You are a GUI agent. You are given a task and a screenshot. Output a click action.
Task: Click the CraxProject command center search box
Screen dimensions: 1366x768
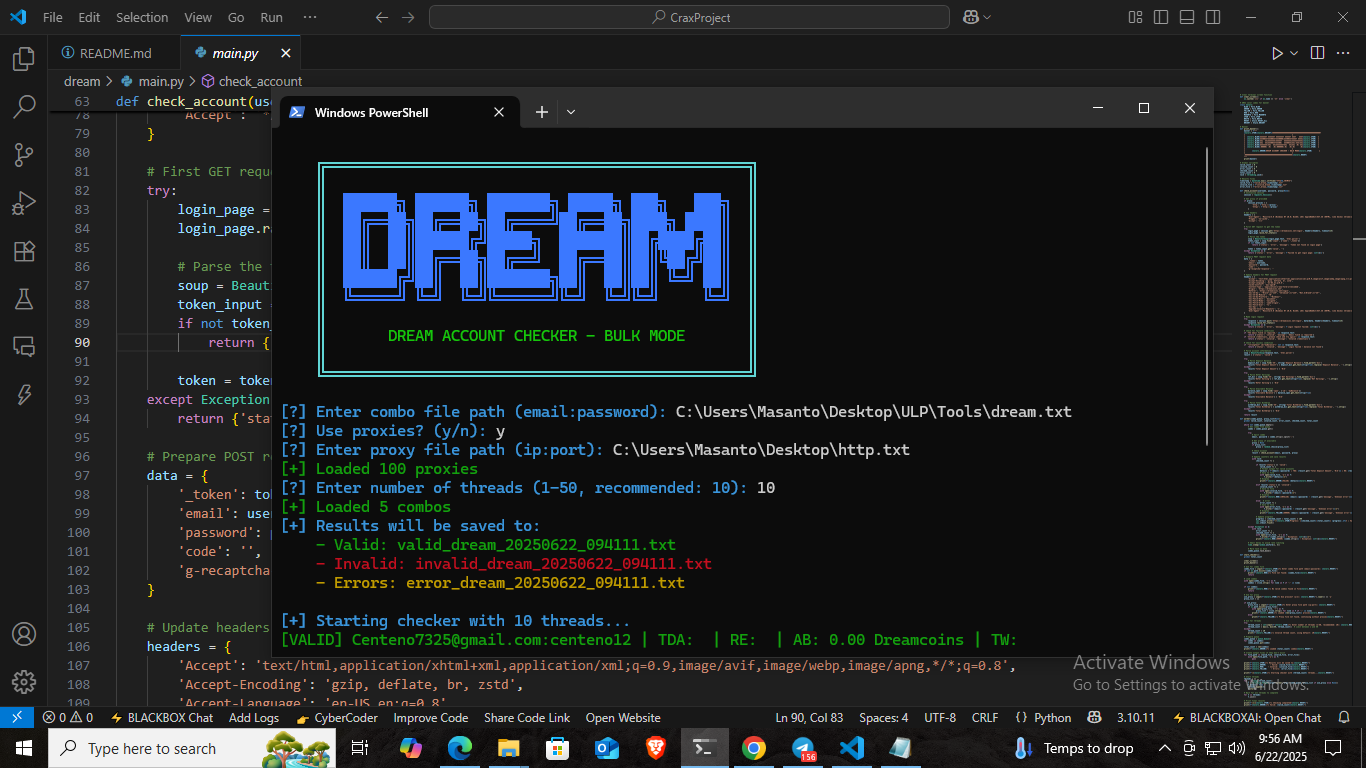click(x=689, y=17)
